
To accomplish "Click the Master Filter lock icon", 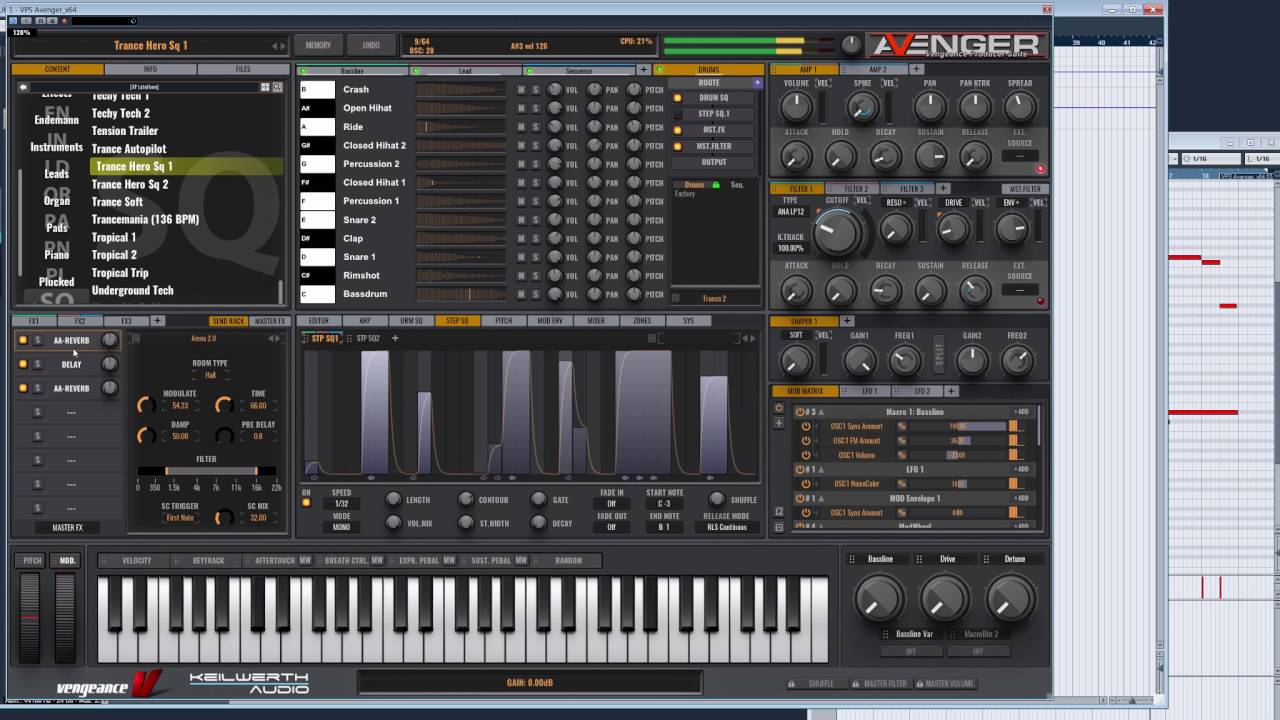I will (x=855, y=684).
